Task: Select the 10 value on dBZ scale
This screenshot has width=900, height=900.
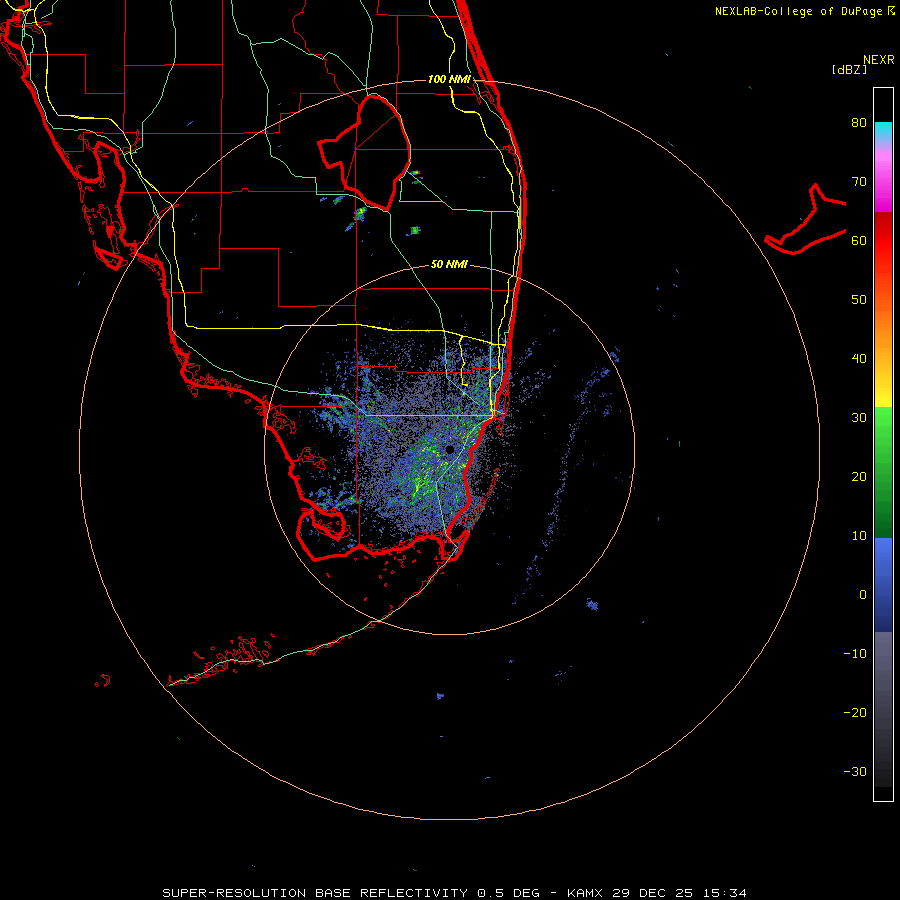Action: [859, 536]
